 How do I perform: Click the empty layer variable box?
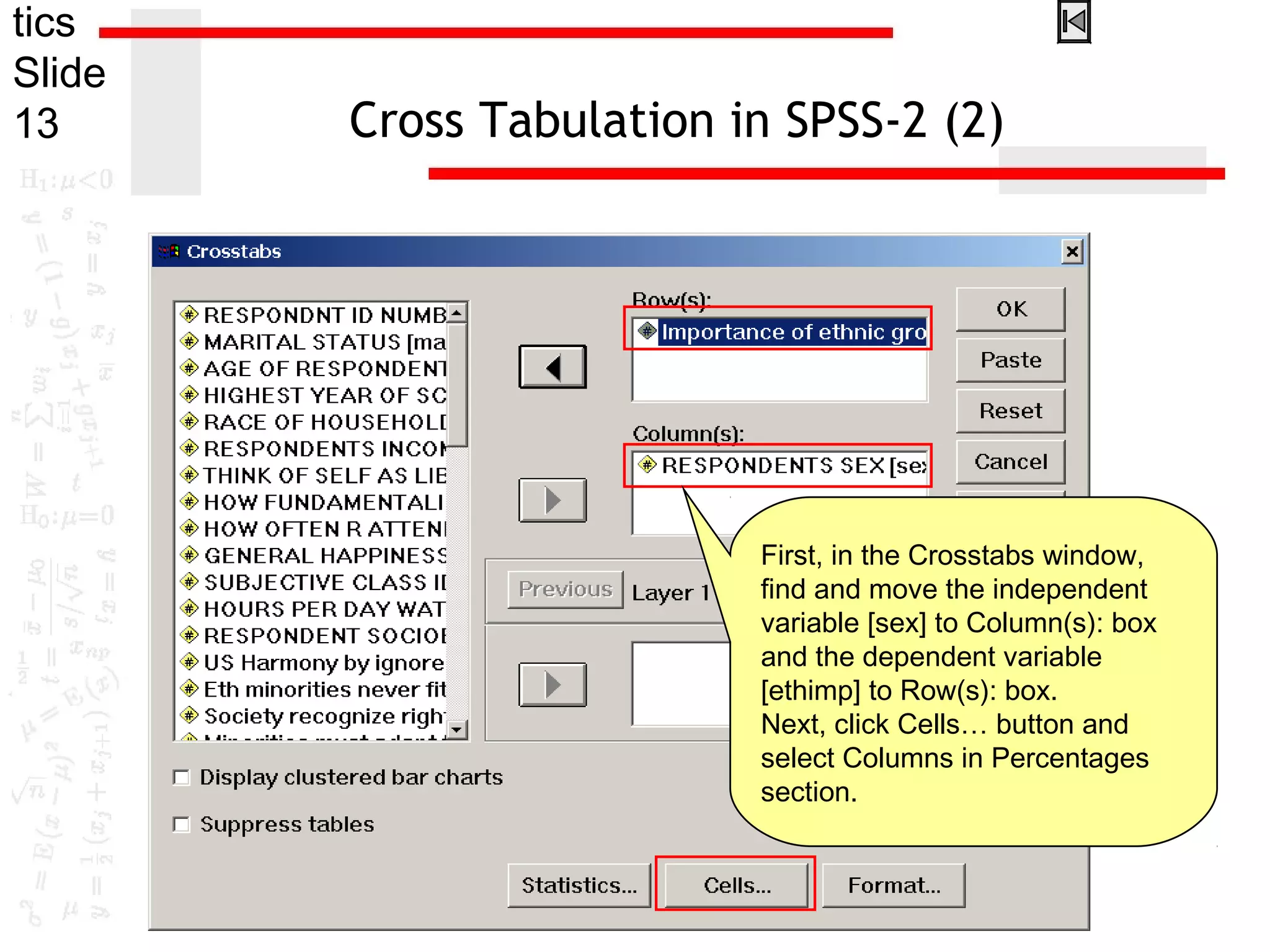pyautogui.click(x=682, y=684)
